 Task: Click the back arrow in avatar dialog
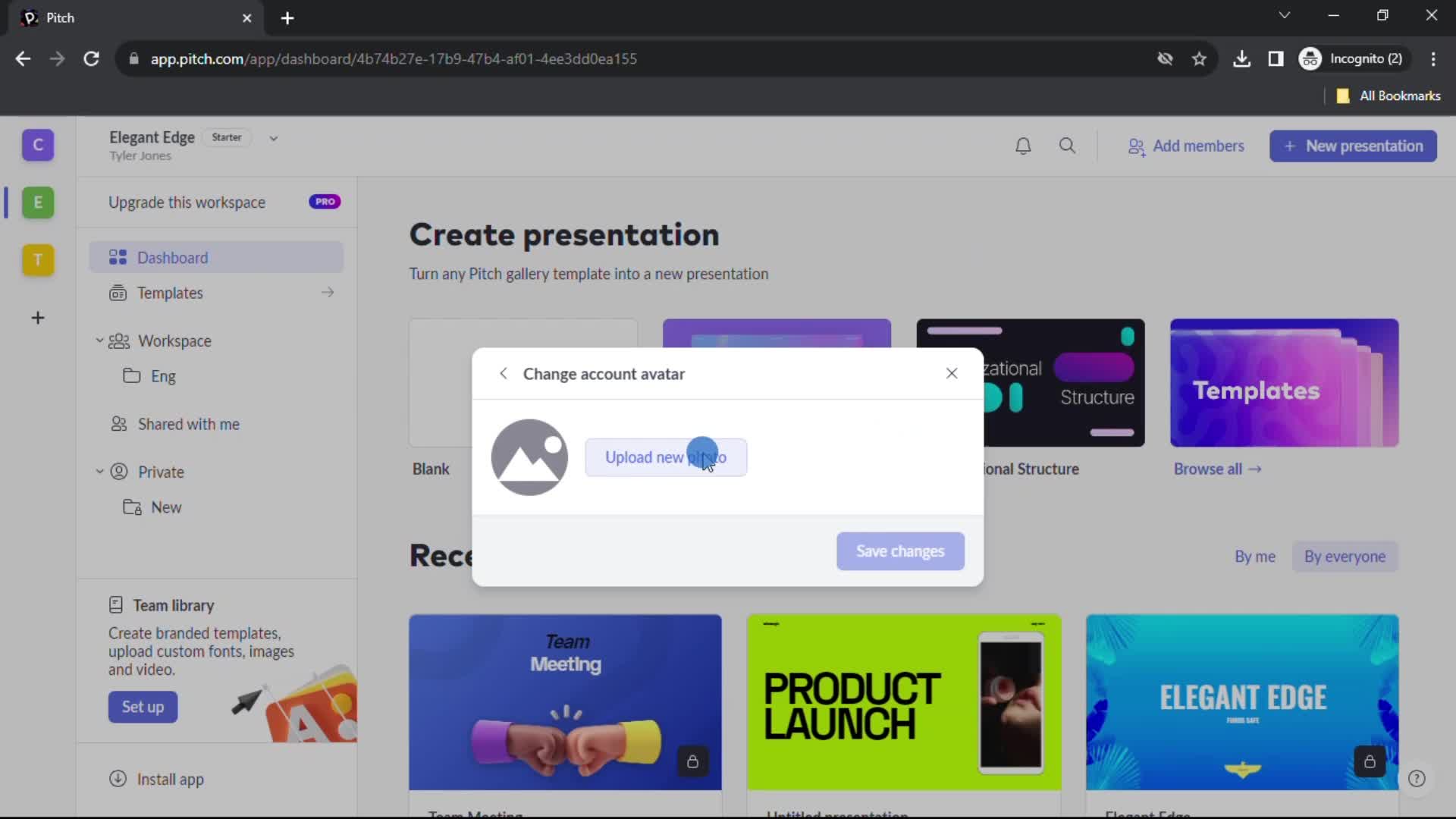(x=504, y=373)
